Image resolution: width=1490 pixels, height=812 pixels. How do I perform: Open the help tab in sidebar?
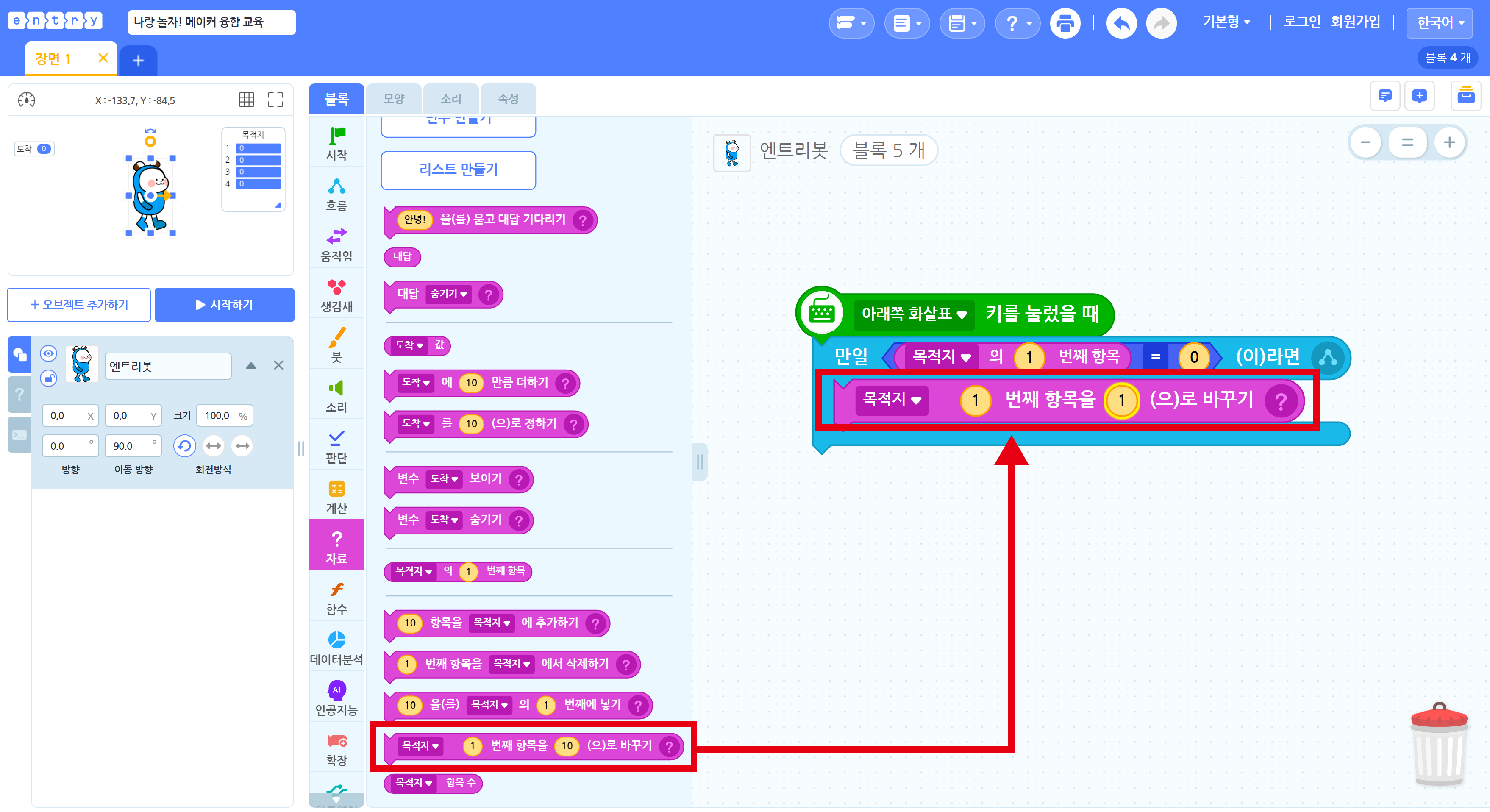click(x=19, y=395)
